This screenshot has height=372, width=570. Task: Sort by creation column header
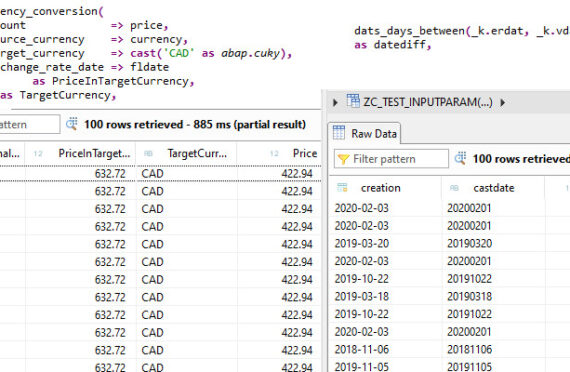385,188
